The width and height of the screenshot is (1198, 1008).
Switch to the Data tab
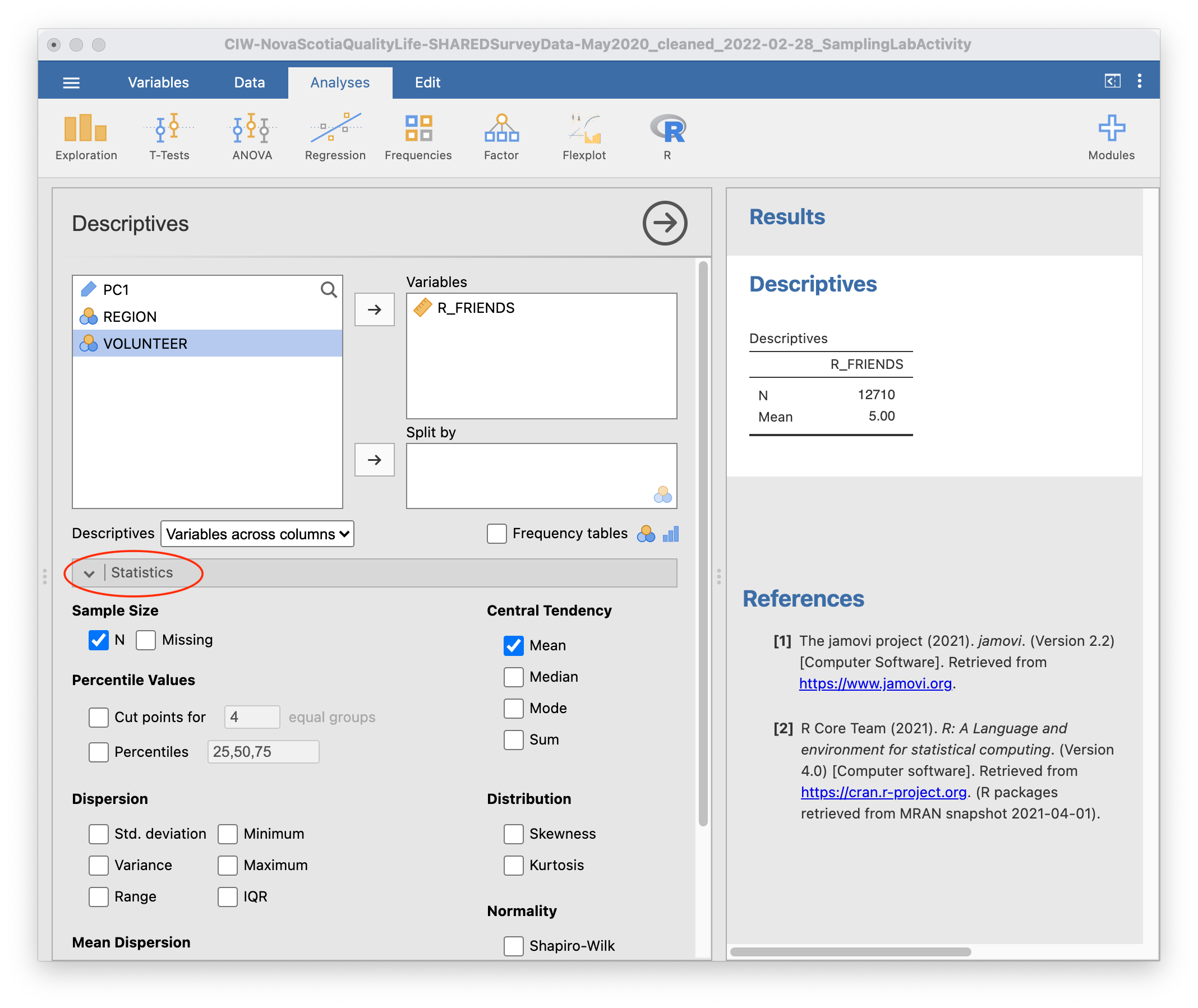click(x=249, y=82)
